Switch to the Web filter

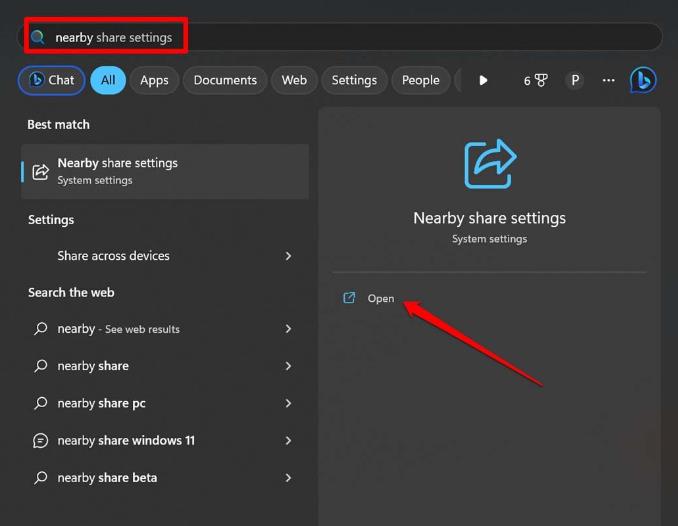(x=294, y=80)
